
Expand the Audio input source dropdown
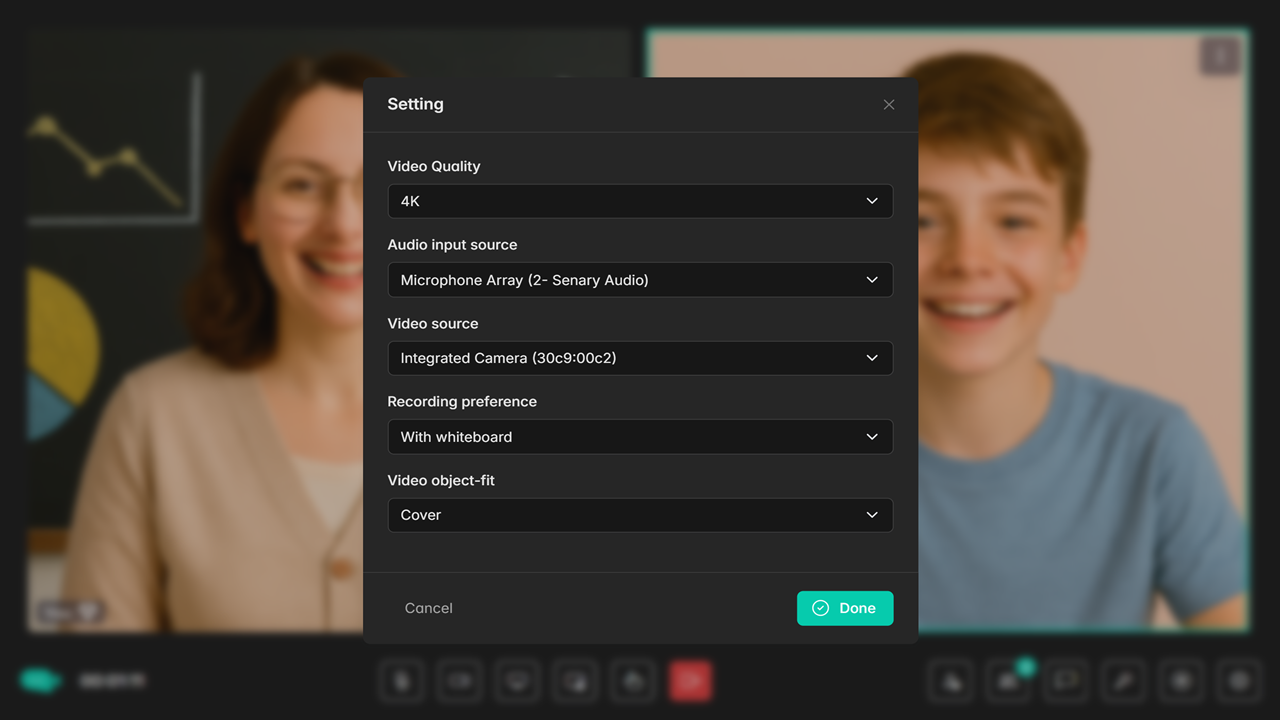pyautogui.click(x=640, y=280)
